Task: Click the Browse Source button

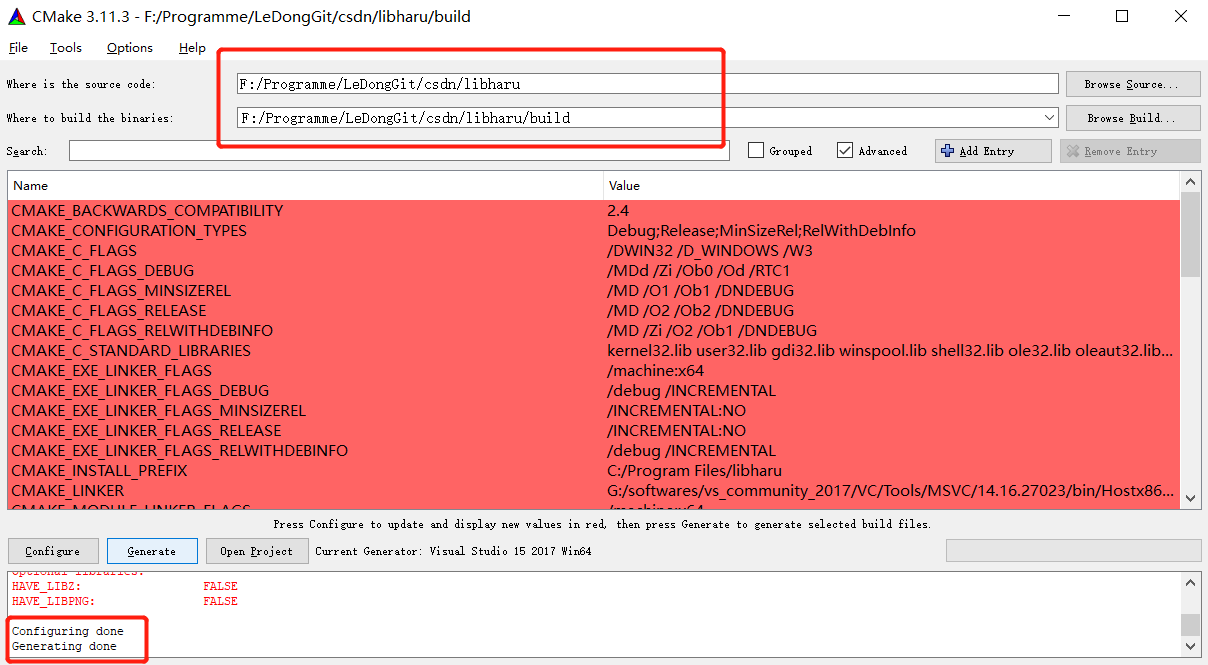Action: [x=1133, y=84]
